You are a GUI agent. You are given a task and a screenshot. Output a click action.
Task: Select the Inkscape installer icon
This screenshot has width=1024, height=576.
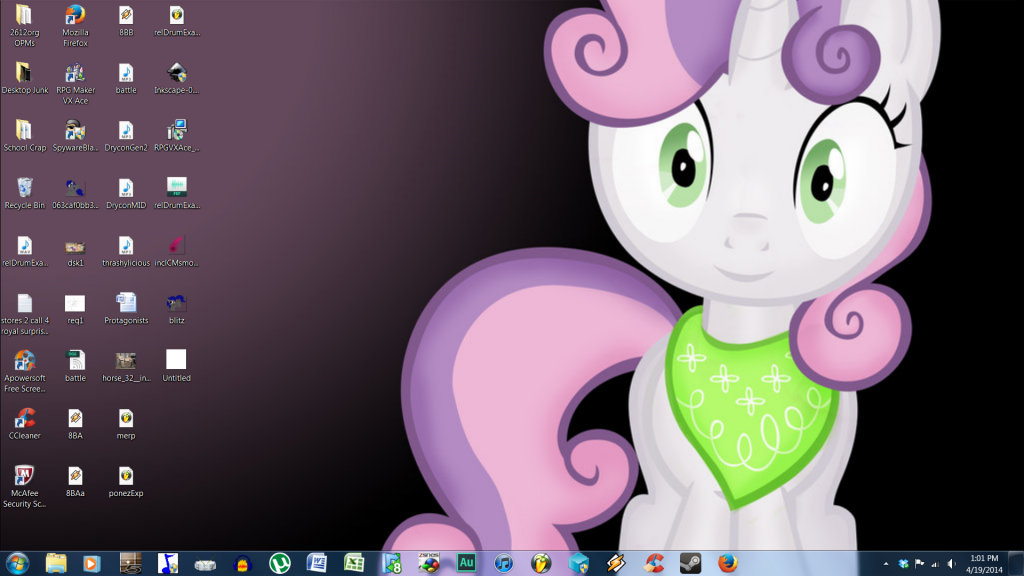pos(177,78)
